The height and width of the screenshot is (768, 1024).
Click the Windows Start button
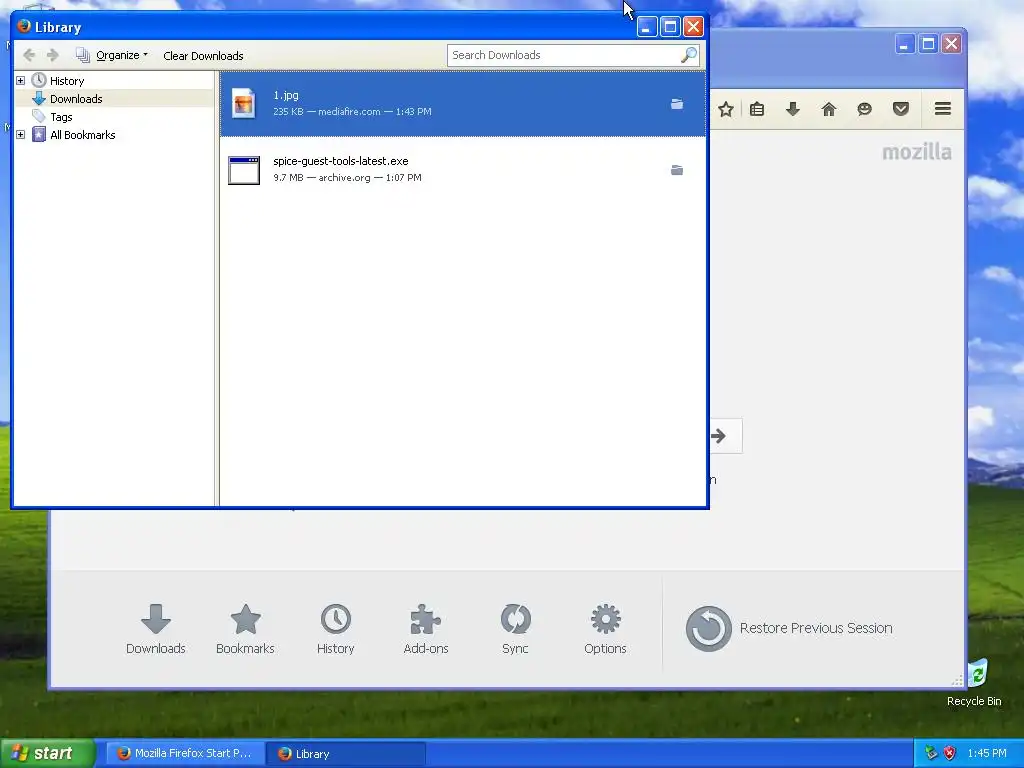47,753
